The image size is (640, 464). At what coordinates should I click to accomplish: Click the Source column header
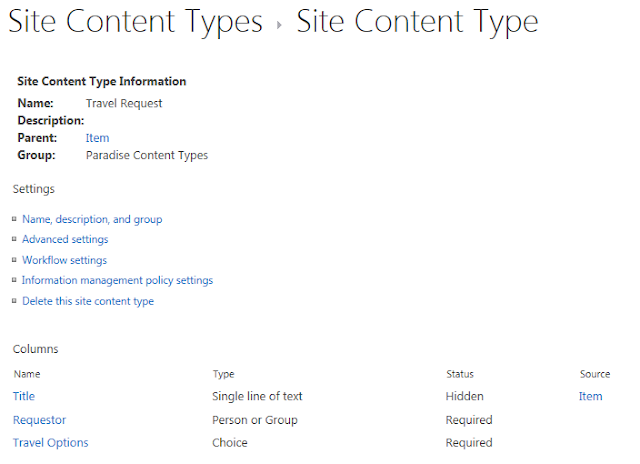tap(595, 374)
